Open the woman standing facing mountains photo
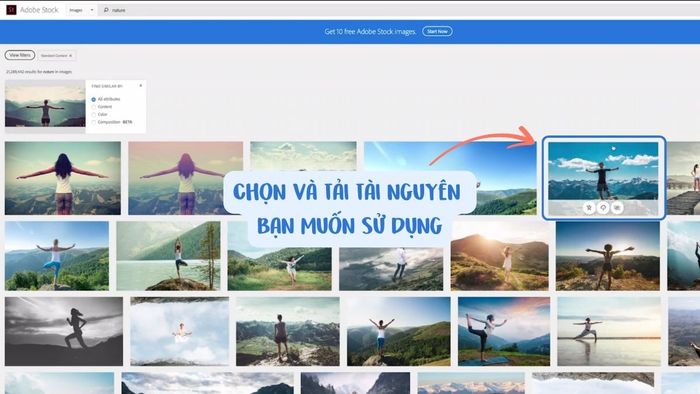Screen dimensions: 700x394 (x=288, y=331)
